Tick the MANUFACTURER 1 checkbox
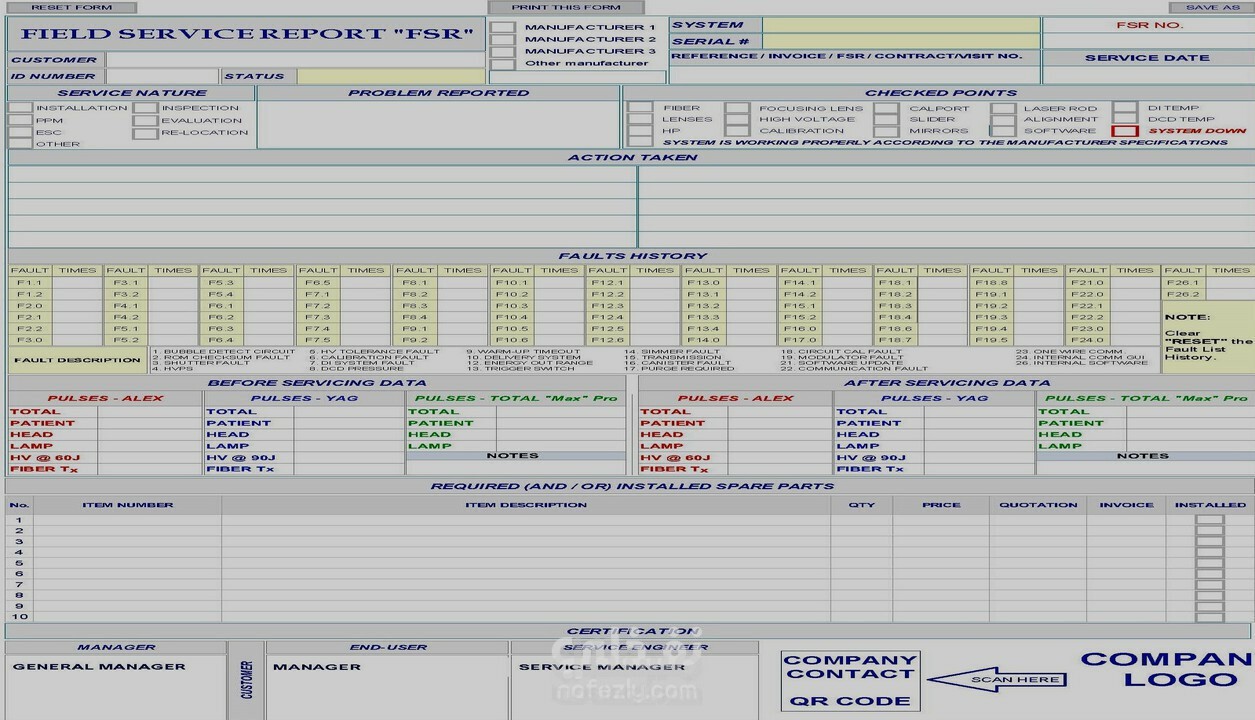1255x720 pixels. pyautogui.click(x=503, y=28)
